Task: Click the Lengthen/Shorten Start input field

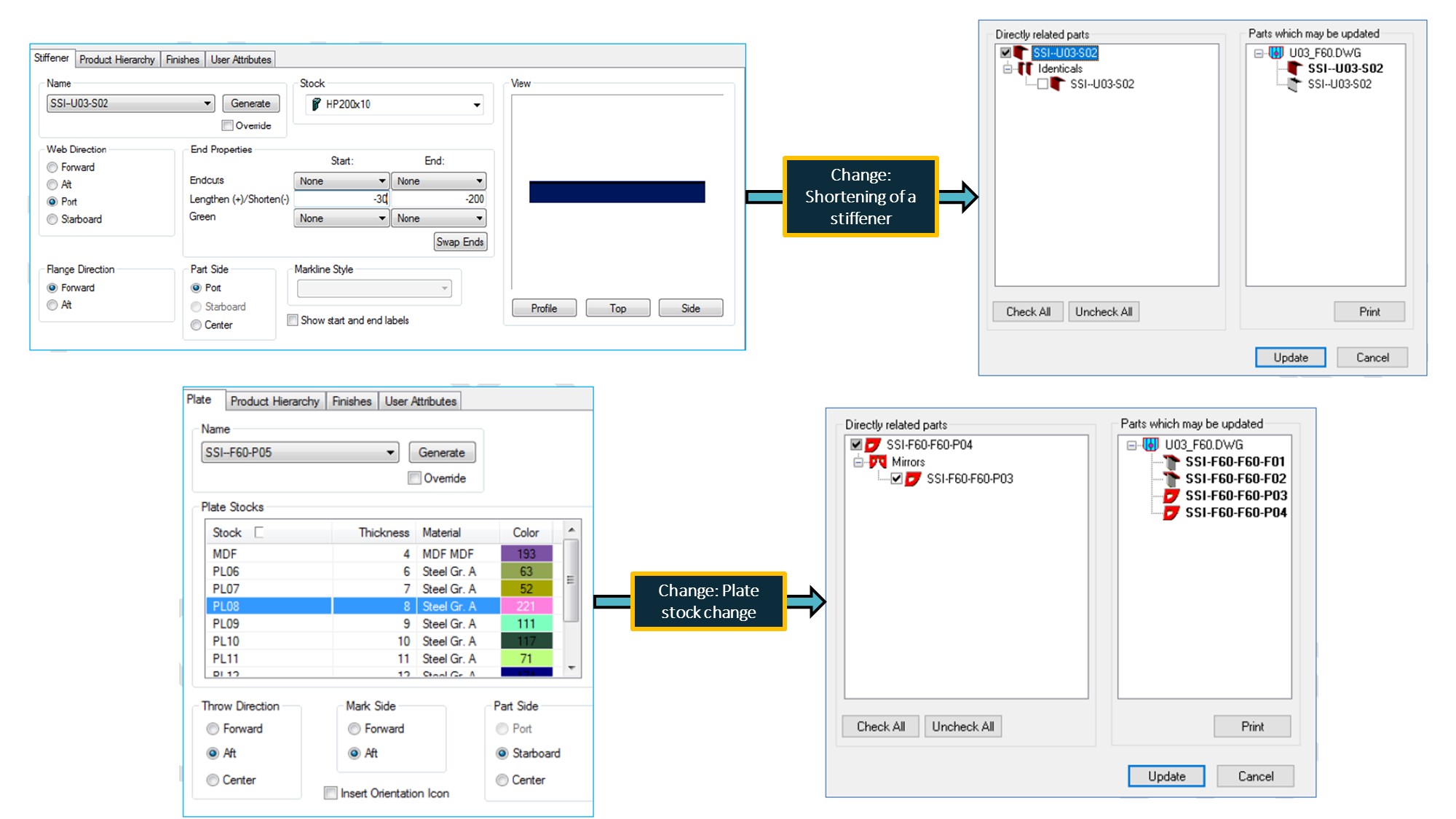Action: [340, 198]
